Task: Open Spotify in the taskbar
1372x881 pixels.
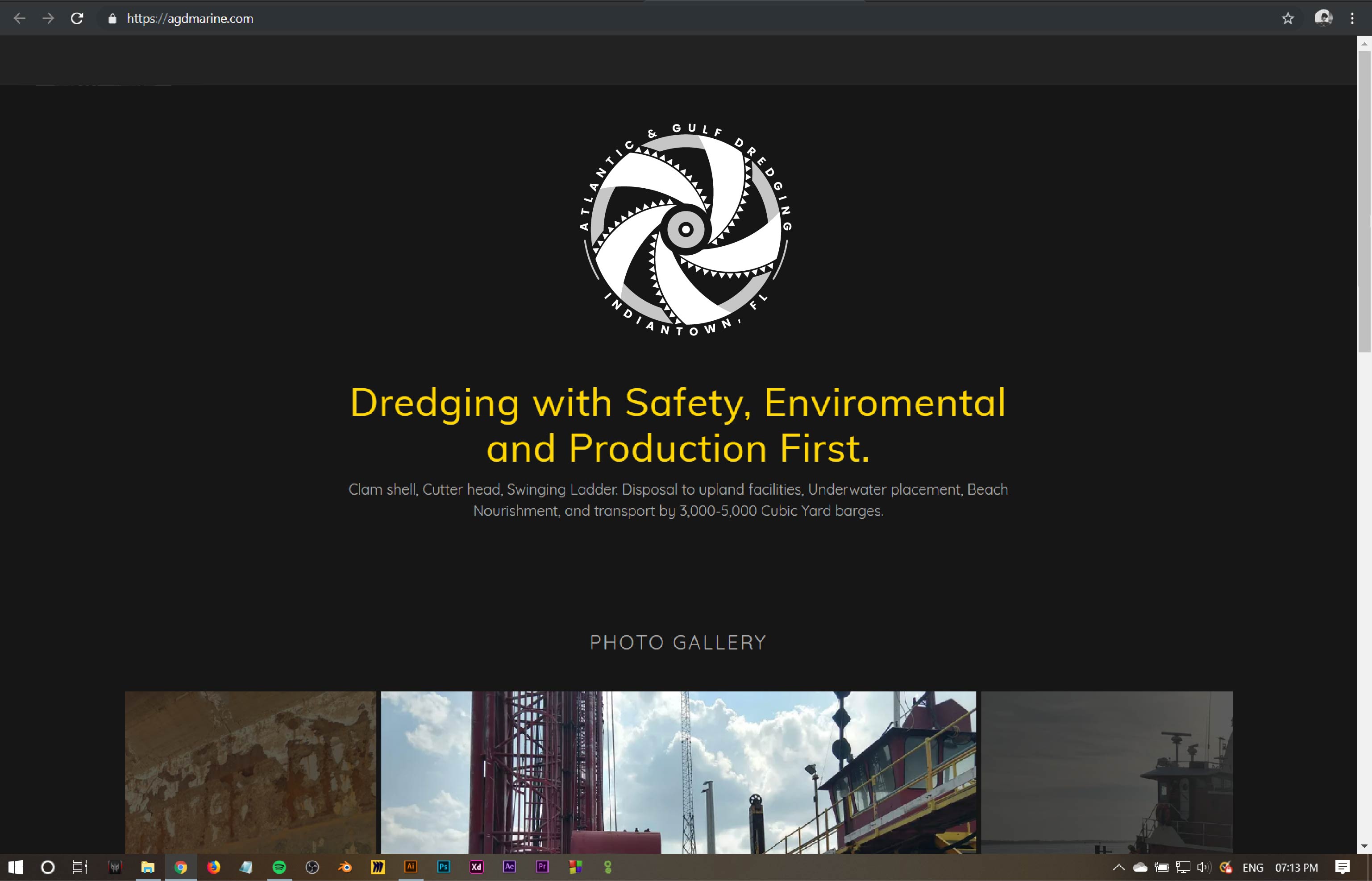Action: 279,867
